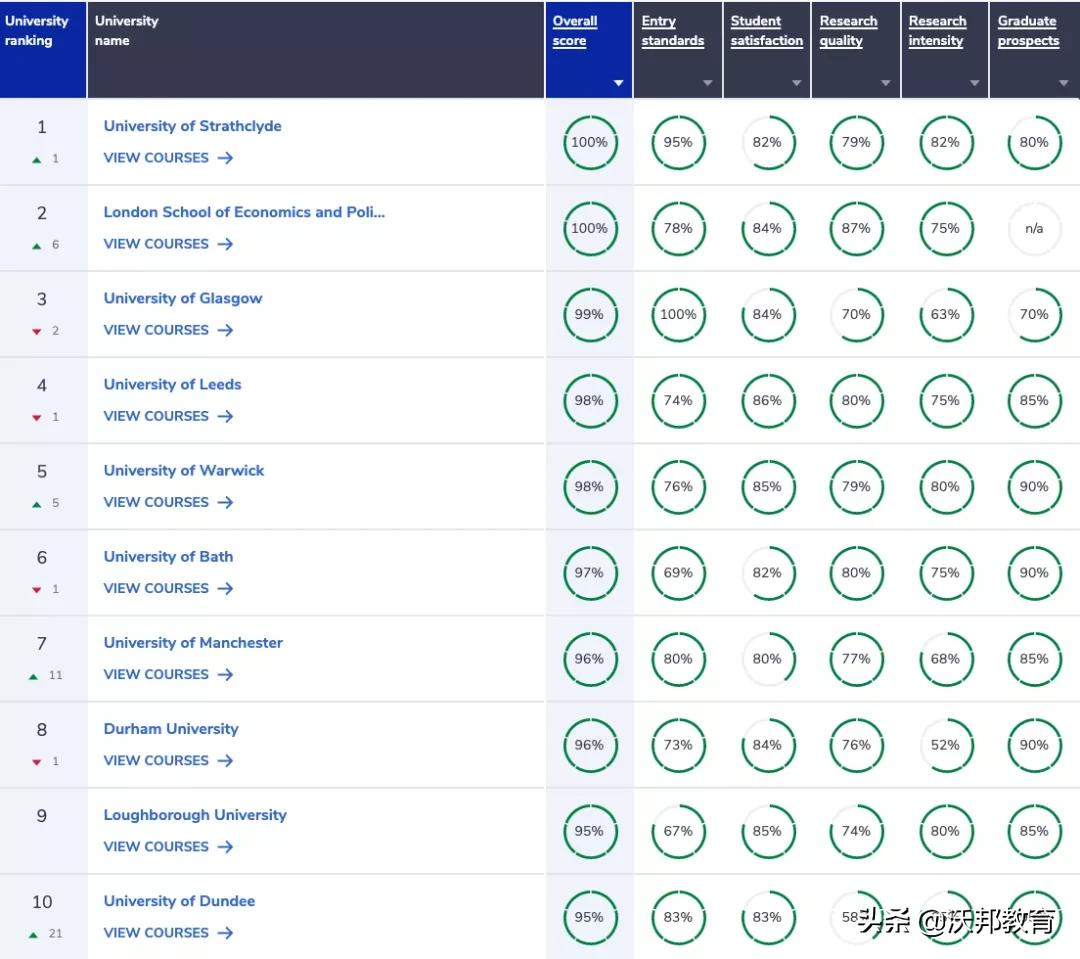View courses for University of Bath

coord(168,588)
